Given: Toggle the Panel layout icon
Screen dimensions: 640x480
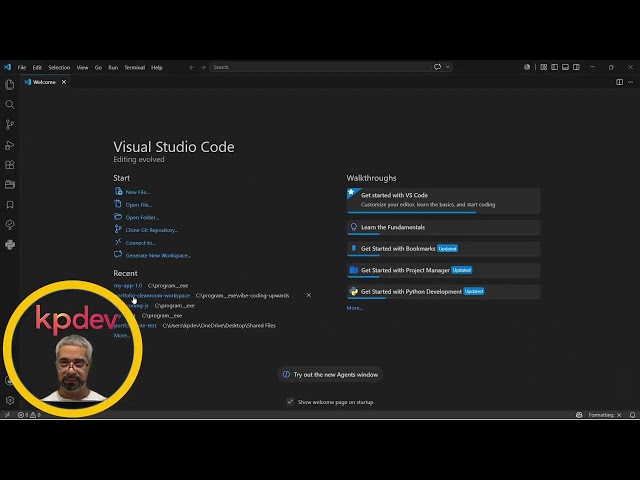Looking at the screenshot, I should click(565, 67).
